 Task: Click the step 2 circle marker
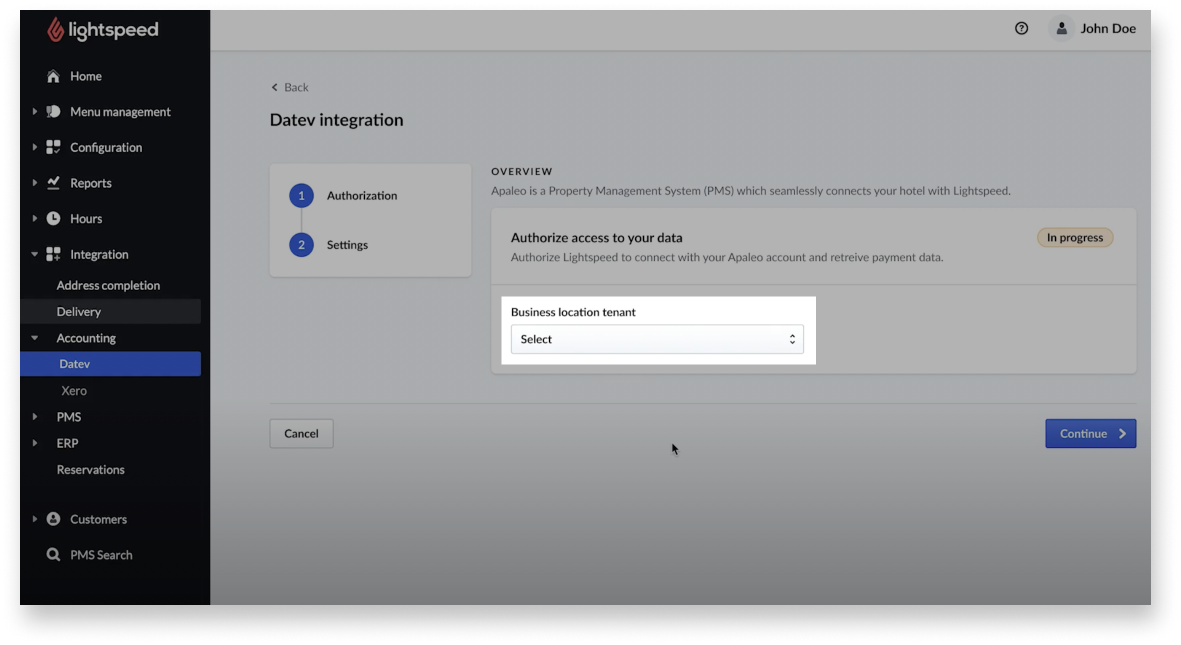pos(301,245)
